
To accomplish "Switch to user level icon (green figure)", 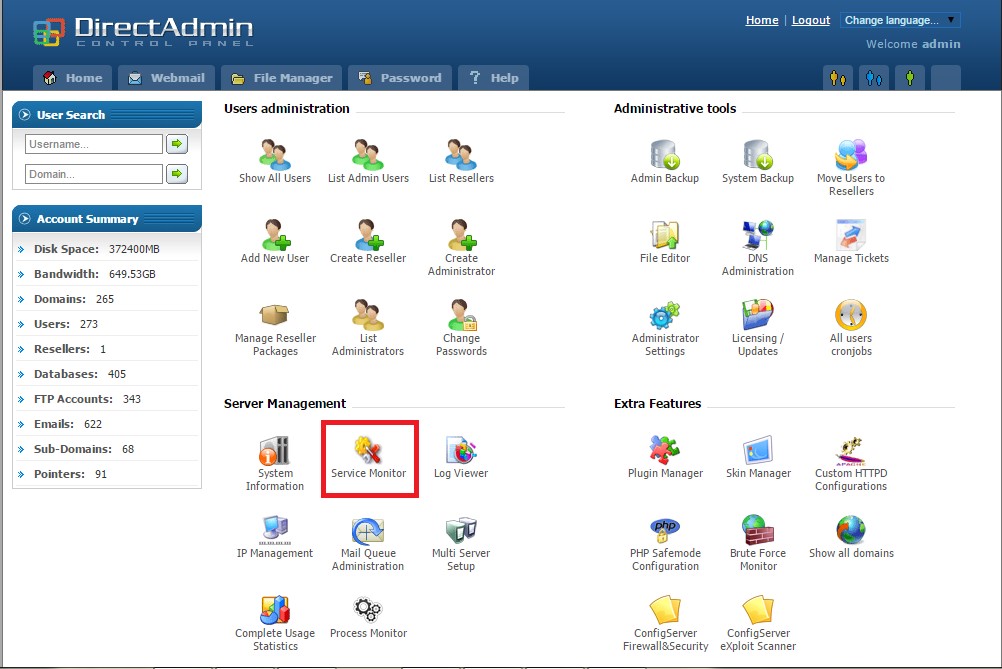I will (x=910, y=79).
